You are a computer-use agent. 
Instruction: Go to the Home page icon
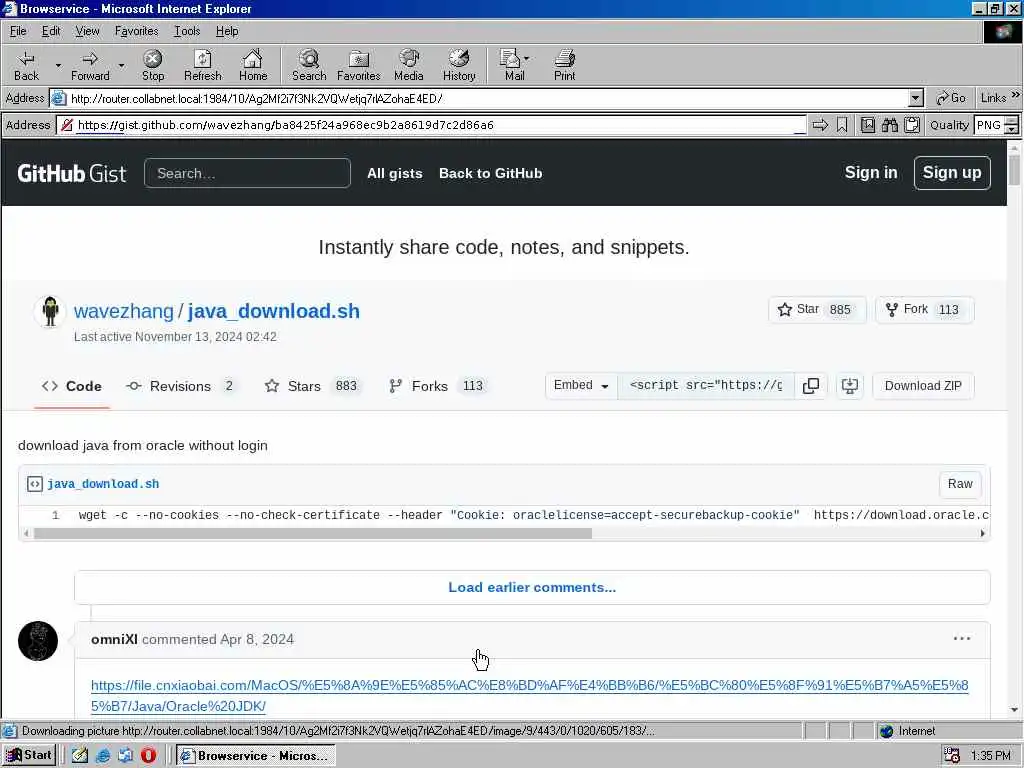click(x=253, y=65)
